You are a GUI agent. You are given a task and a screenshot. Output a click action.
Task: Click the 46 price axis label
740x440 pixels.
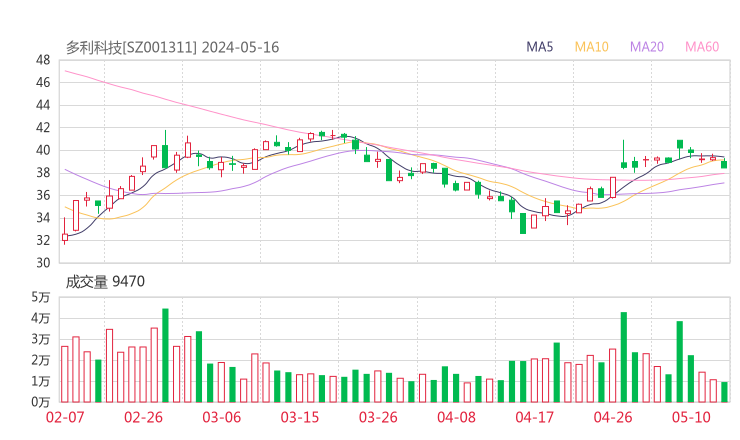click(x=43, y=83)
